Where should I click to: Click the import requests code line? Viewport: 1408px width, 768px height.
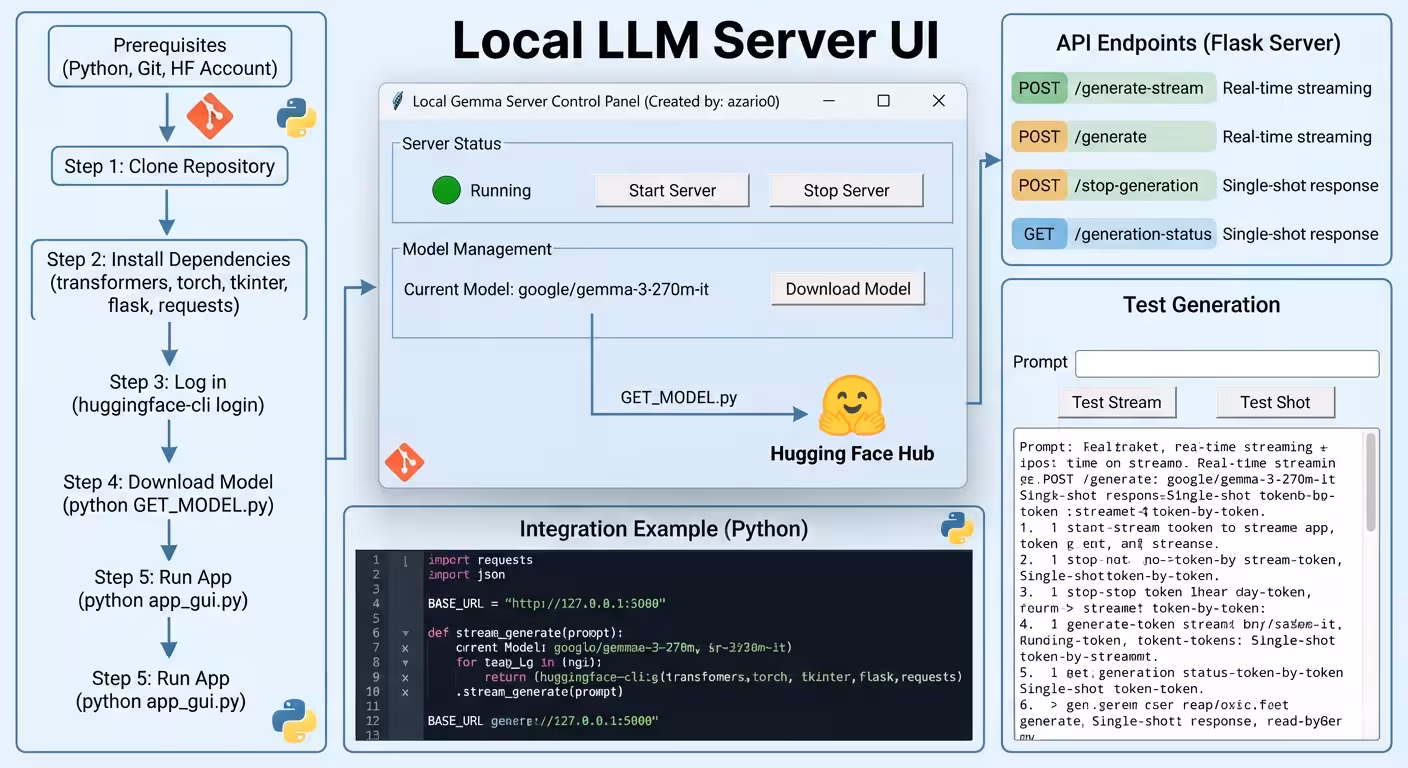(480, 560)
